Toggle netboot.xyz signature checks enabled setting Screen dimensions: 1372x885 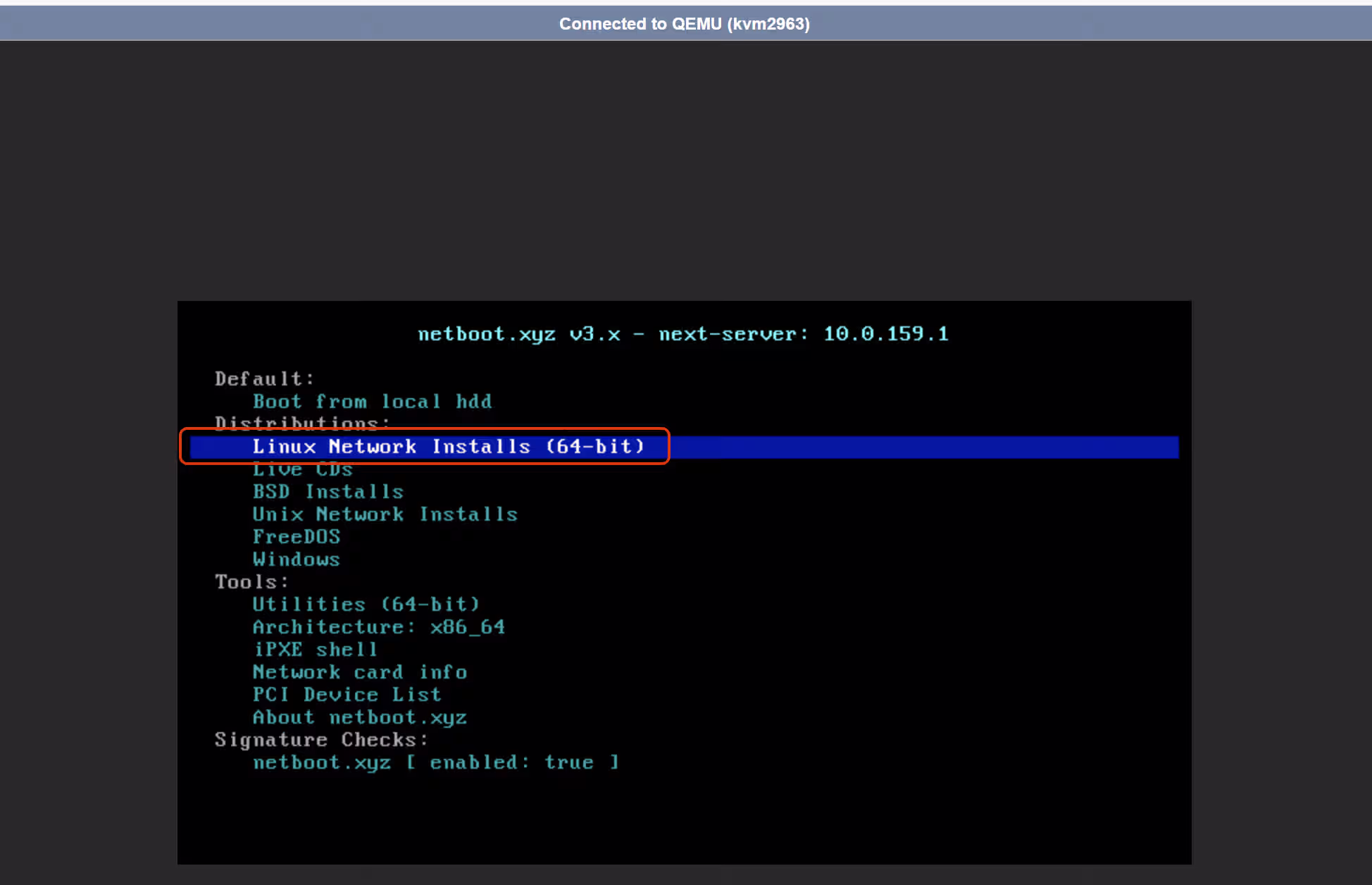click(x=435, y=762)
